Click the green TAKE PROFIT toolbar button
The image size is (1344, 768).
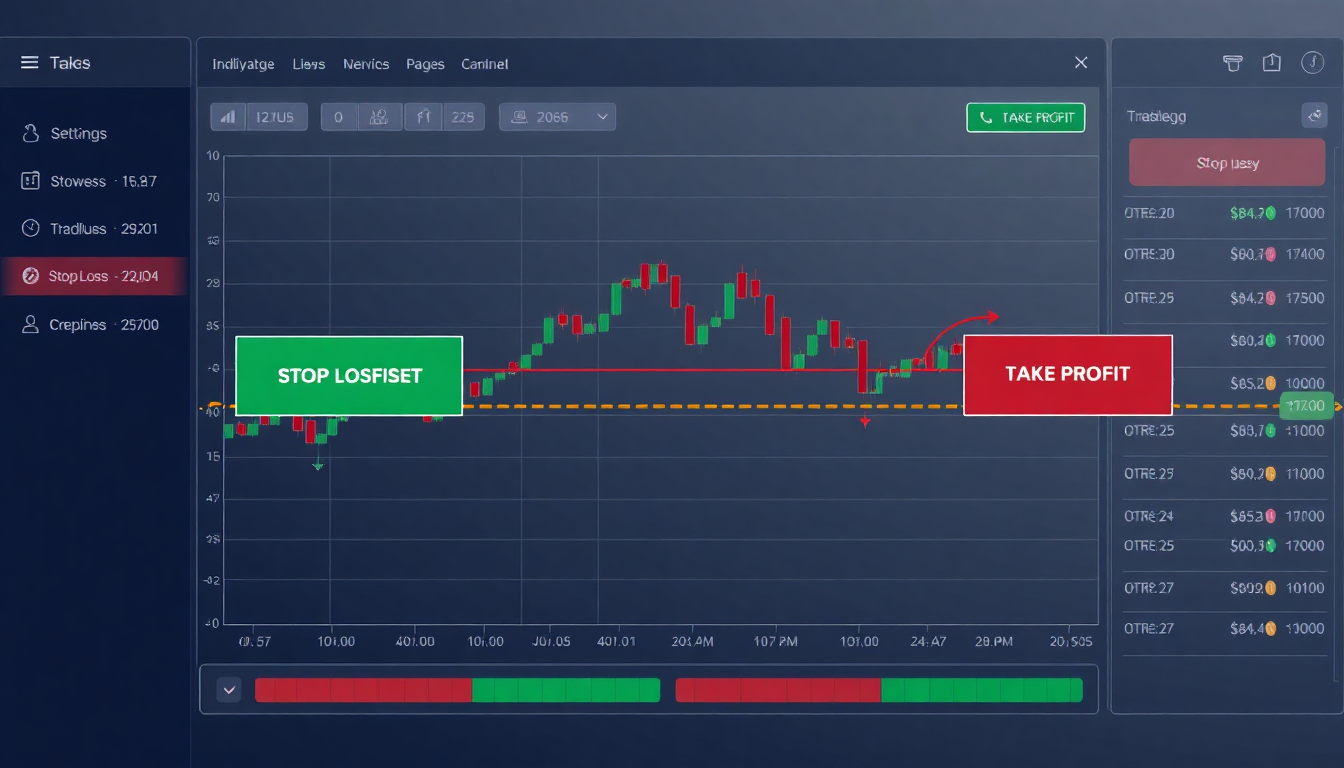point(1026,118)
